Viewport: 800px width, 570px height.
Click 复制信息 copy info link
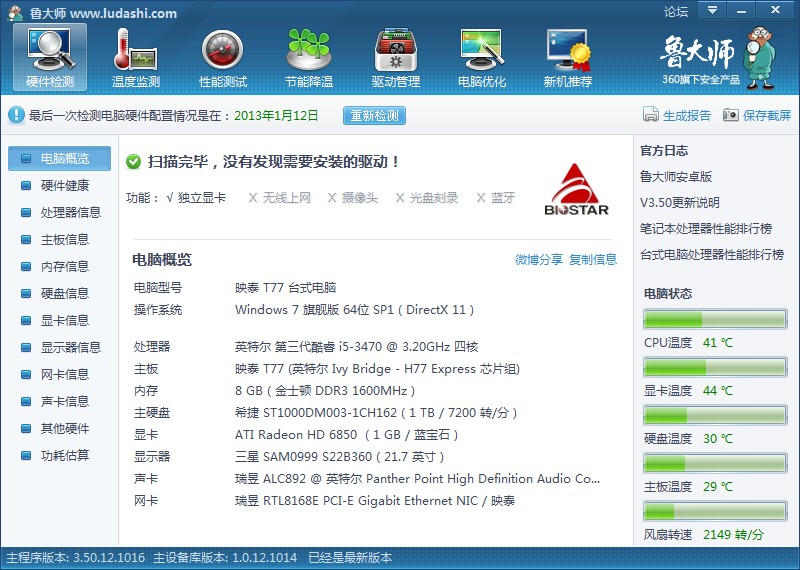point(593,259)
